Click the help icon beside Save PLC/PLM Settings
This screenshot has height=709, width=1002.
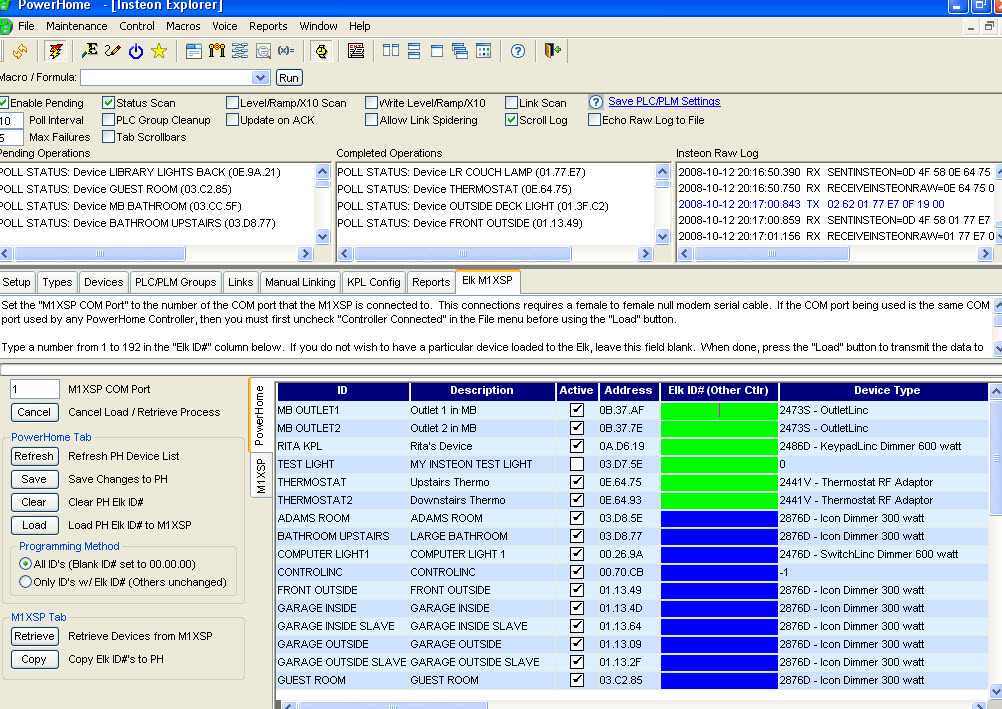(x=596, y=102)
